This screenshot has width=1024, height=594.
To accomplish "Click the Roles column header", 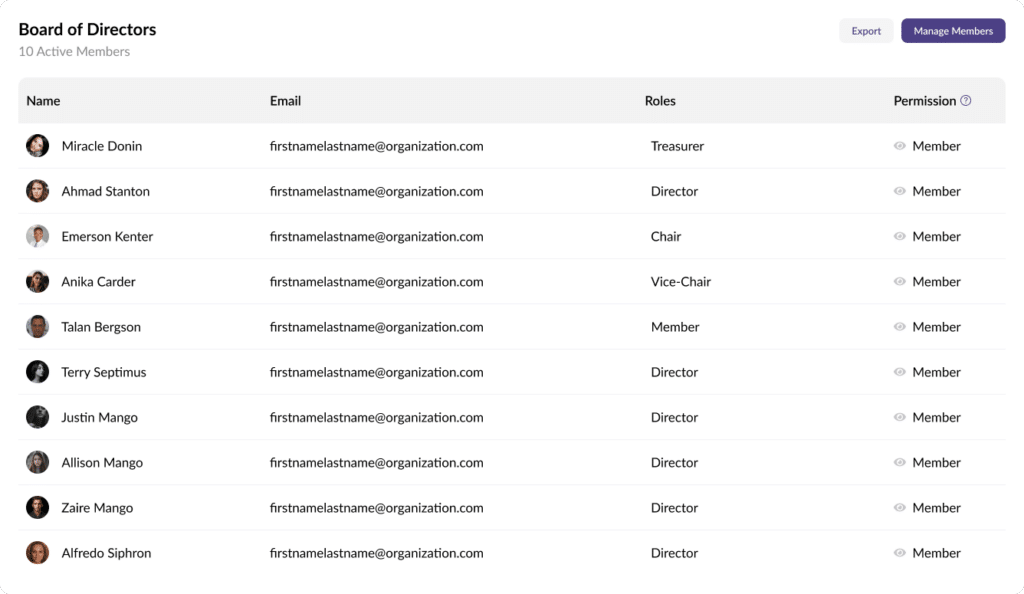I will (x=660, y=101).
